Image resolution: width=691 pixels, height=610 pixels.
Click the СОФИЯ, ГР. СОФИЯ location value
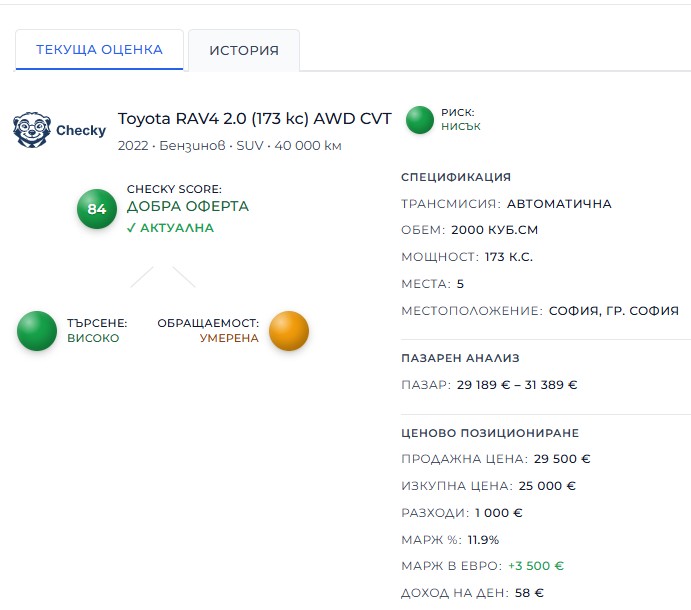coord(613,311)
